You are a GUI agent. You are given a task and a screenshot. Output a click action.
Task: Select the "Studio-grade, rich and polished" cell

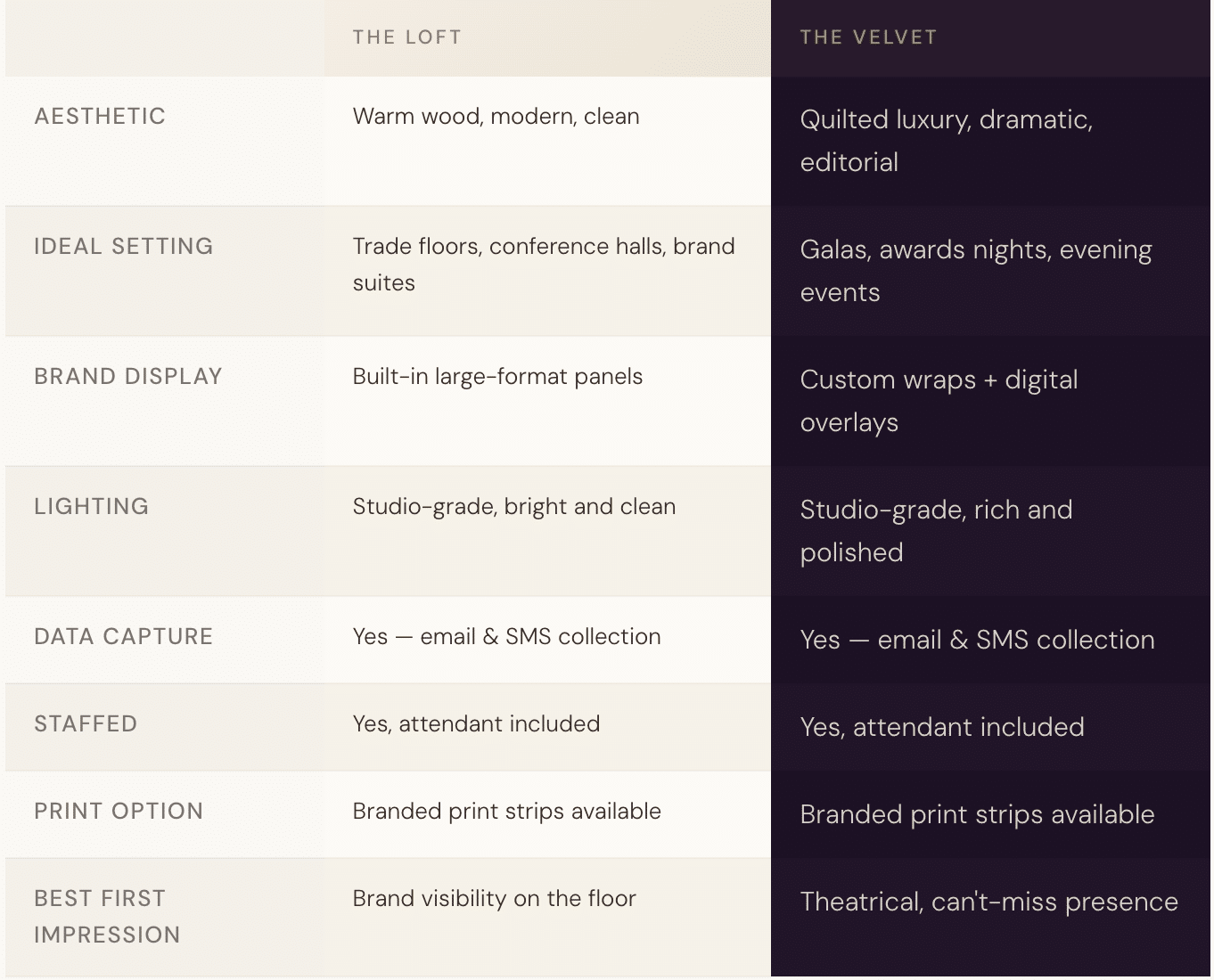(936, 531)
